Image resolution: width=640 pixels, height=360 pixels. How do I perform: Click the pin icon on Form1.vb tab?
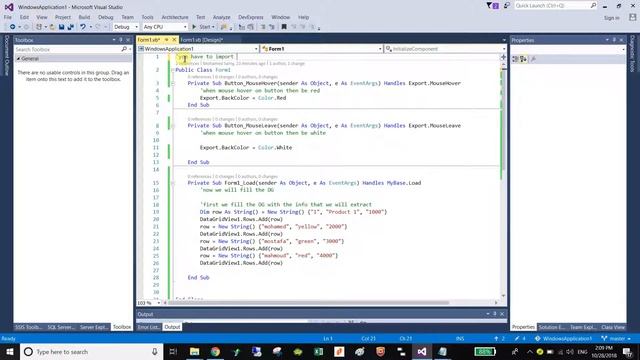[x=167, y=40]
